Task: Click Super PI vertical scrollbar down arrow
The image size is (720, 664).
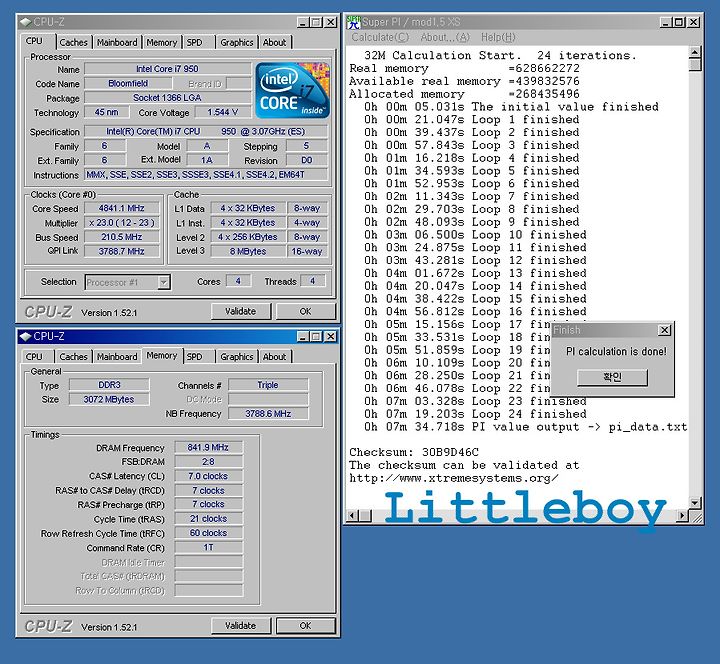Action: coord(695,503)
